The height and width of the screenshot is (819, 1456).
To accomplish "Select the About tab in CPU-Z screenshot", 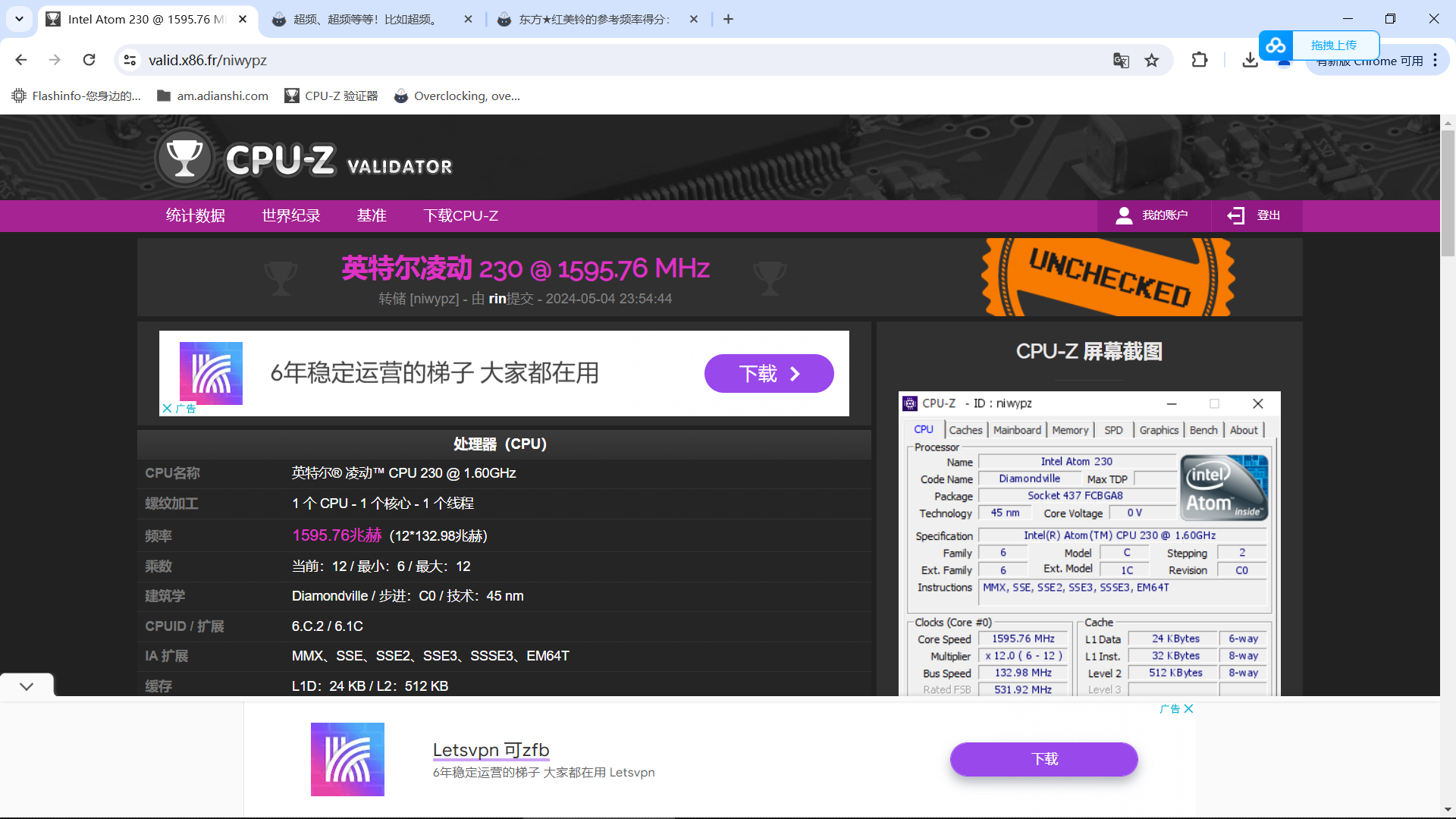I will pos(1244,430).
